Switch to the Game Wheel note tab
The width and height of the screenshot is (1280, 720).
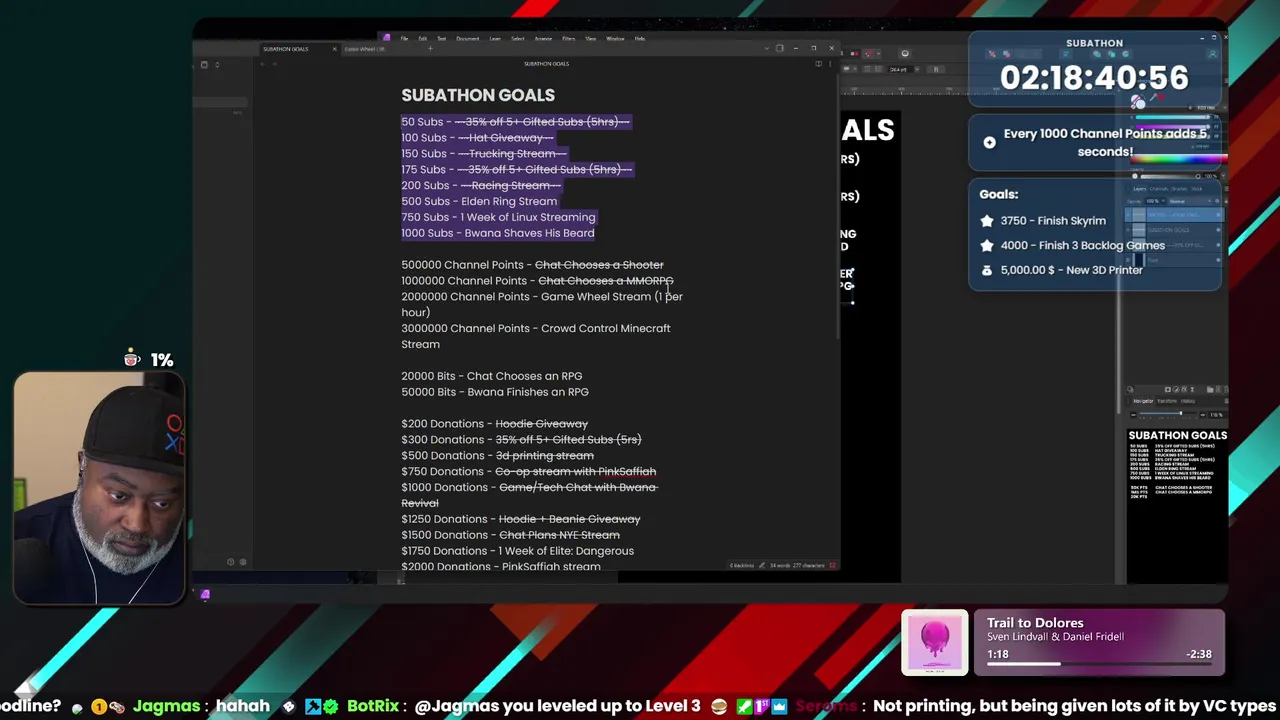tap(366, 49)
